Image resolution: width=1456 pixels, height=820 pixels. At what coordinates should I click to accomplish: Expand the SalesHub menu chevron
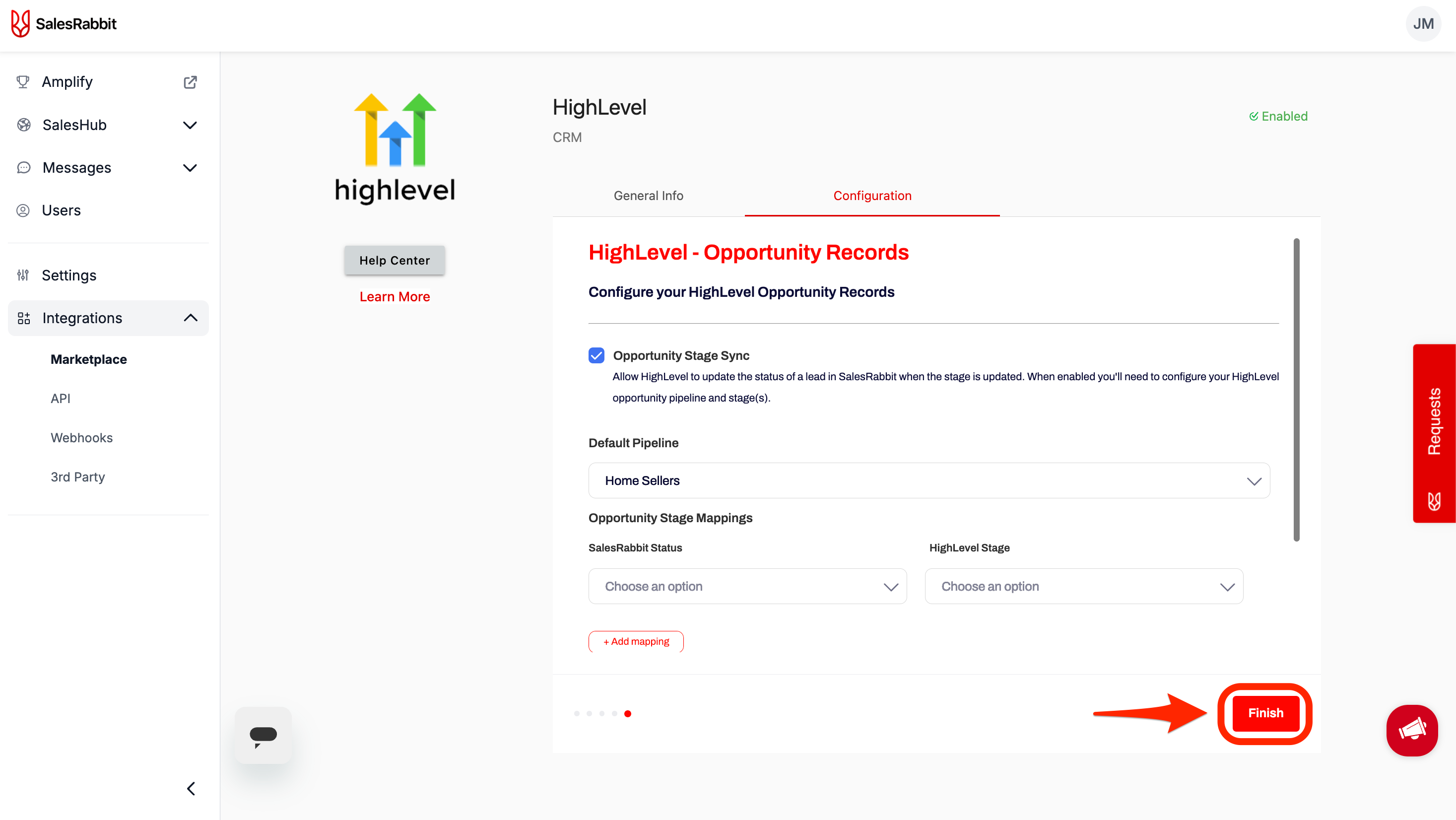tap(190, 125)
